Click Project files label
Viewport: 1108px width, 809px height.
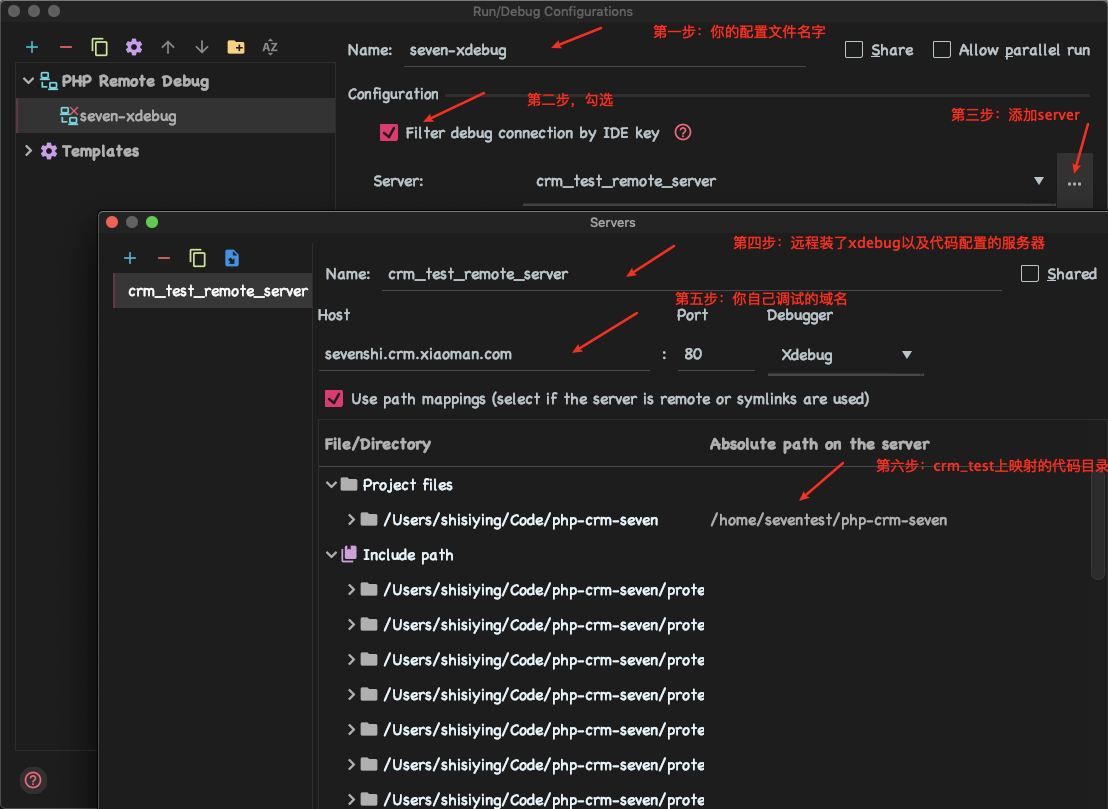tap(408, 485)
